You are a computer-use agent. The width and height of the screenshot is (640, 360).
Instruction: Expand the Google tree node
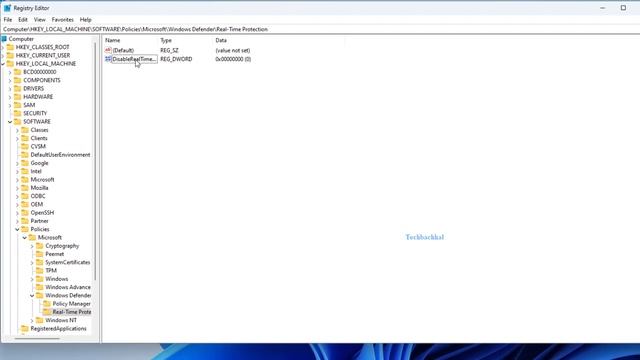(x=17, y=163)
